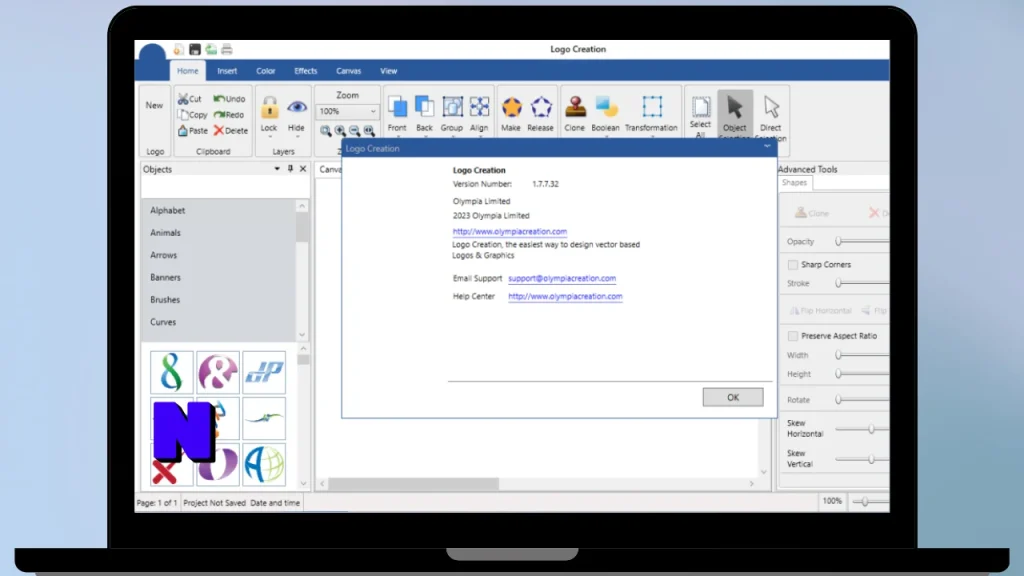Open the Boolean operations tool
Viewport: 1024px width, 576px height.
tap(605, 114)
